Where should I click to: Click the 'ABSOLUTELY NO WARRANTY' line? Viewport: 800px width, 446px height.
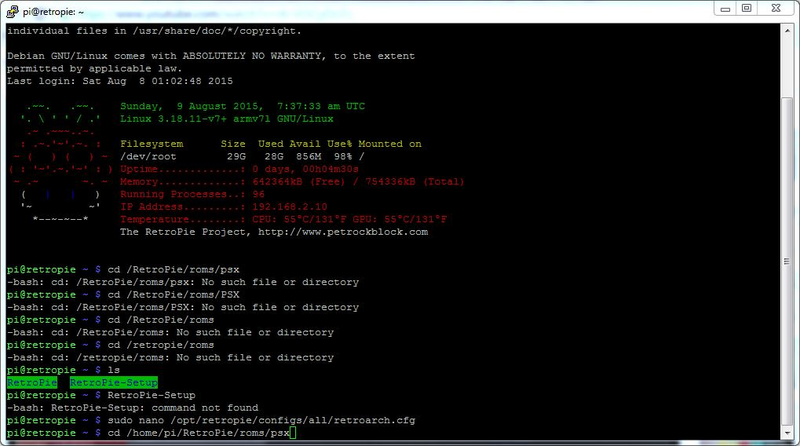[211, 56]
